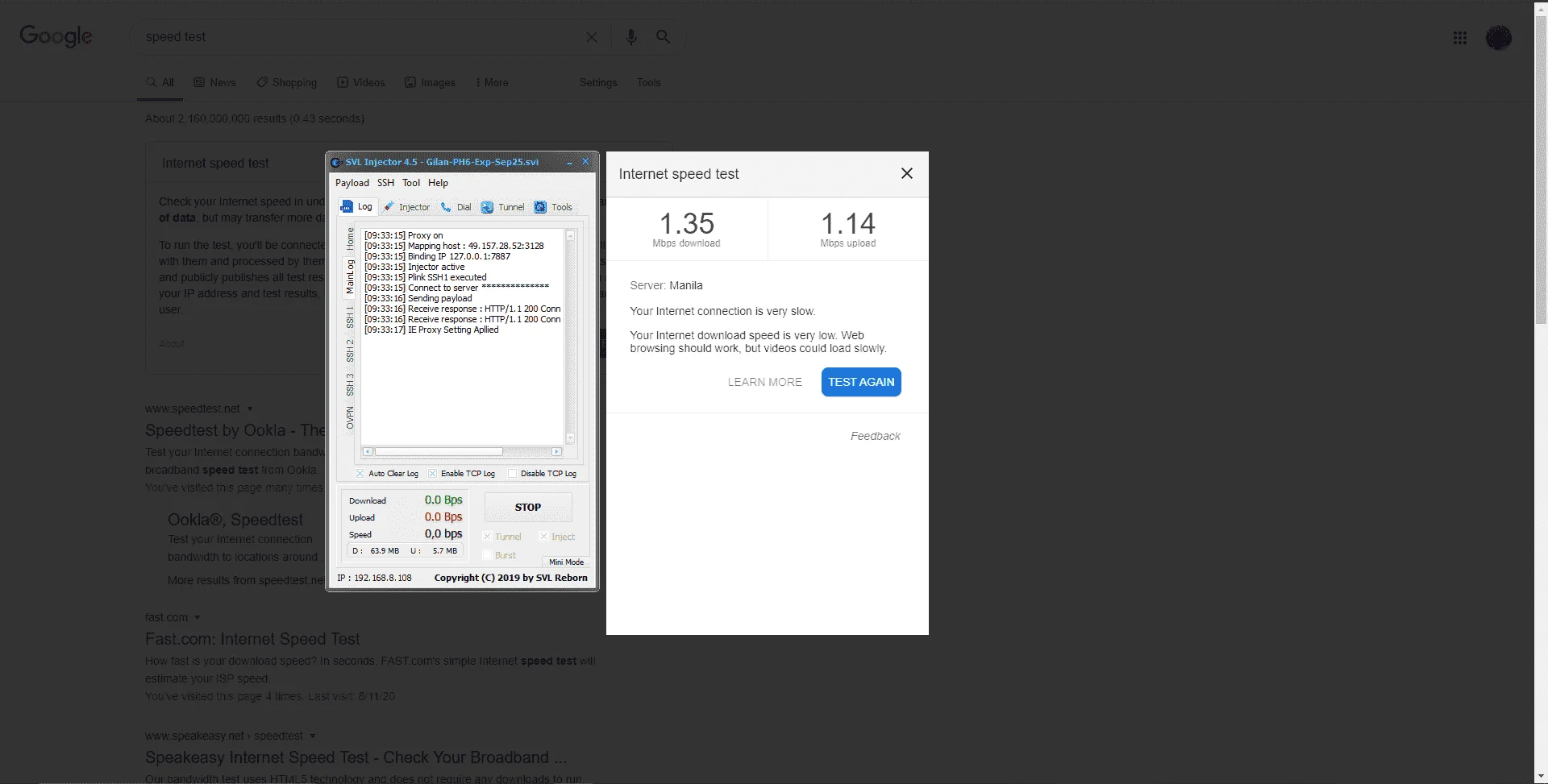Click the log's scroll-down arrow
The image size is (1548, 784).
[x=571, y=438]
